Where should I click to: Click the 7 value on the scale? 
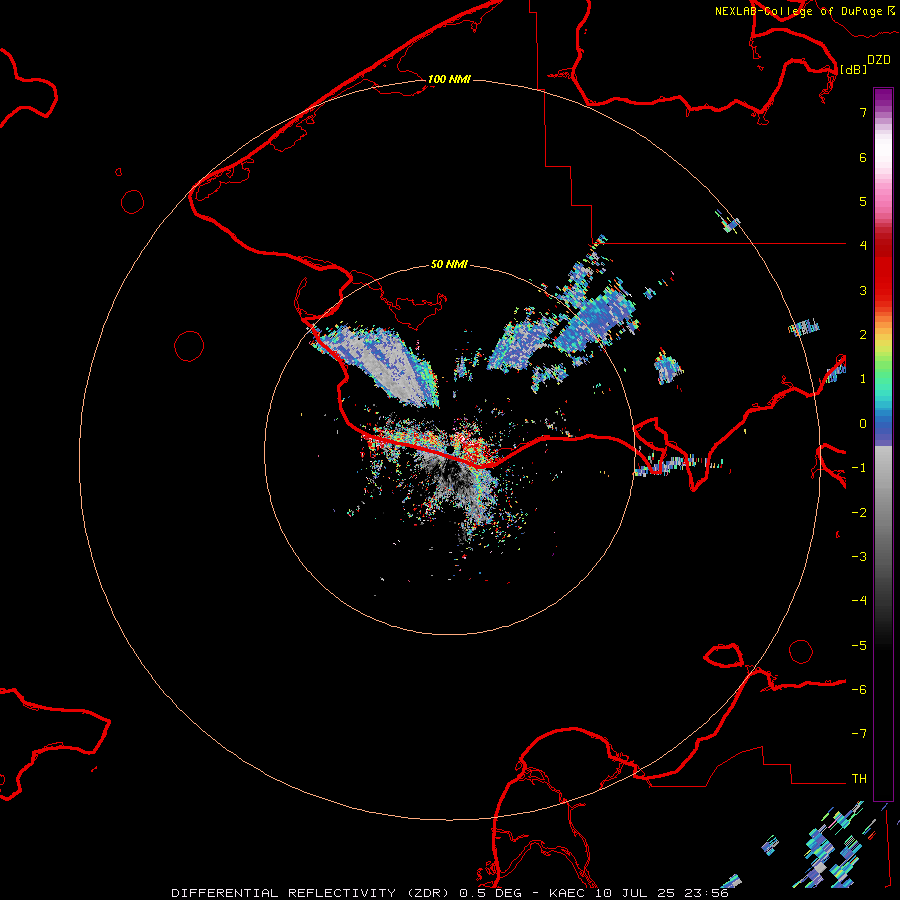coord(863,112)
